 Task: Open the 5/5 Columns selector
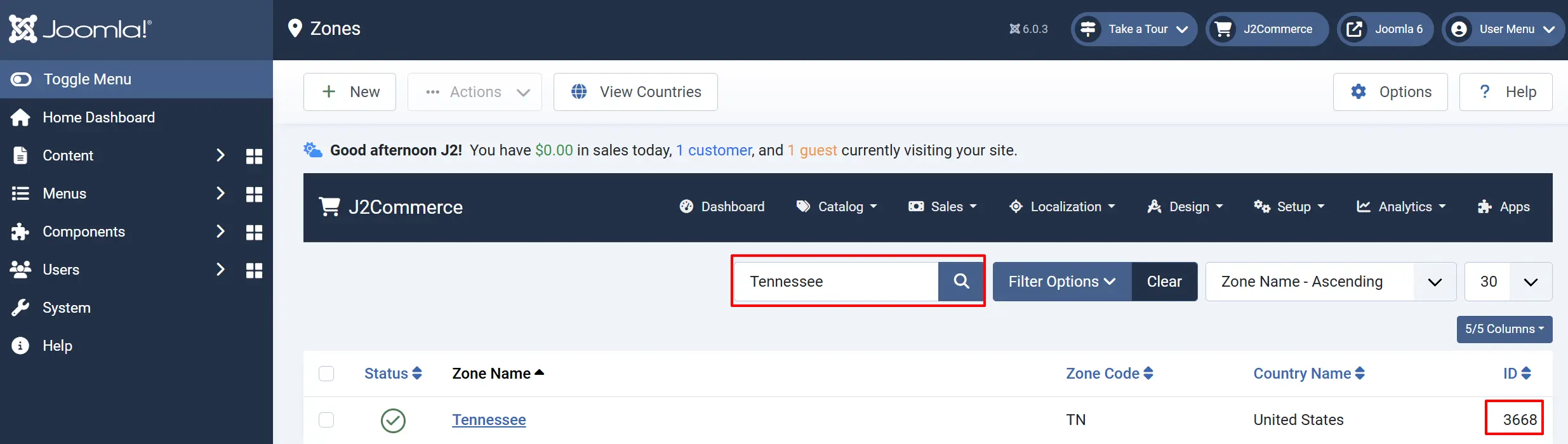point(1505,329)
